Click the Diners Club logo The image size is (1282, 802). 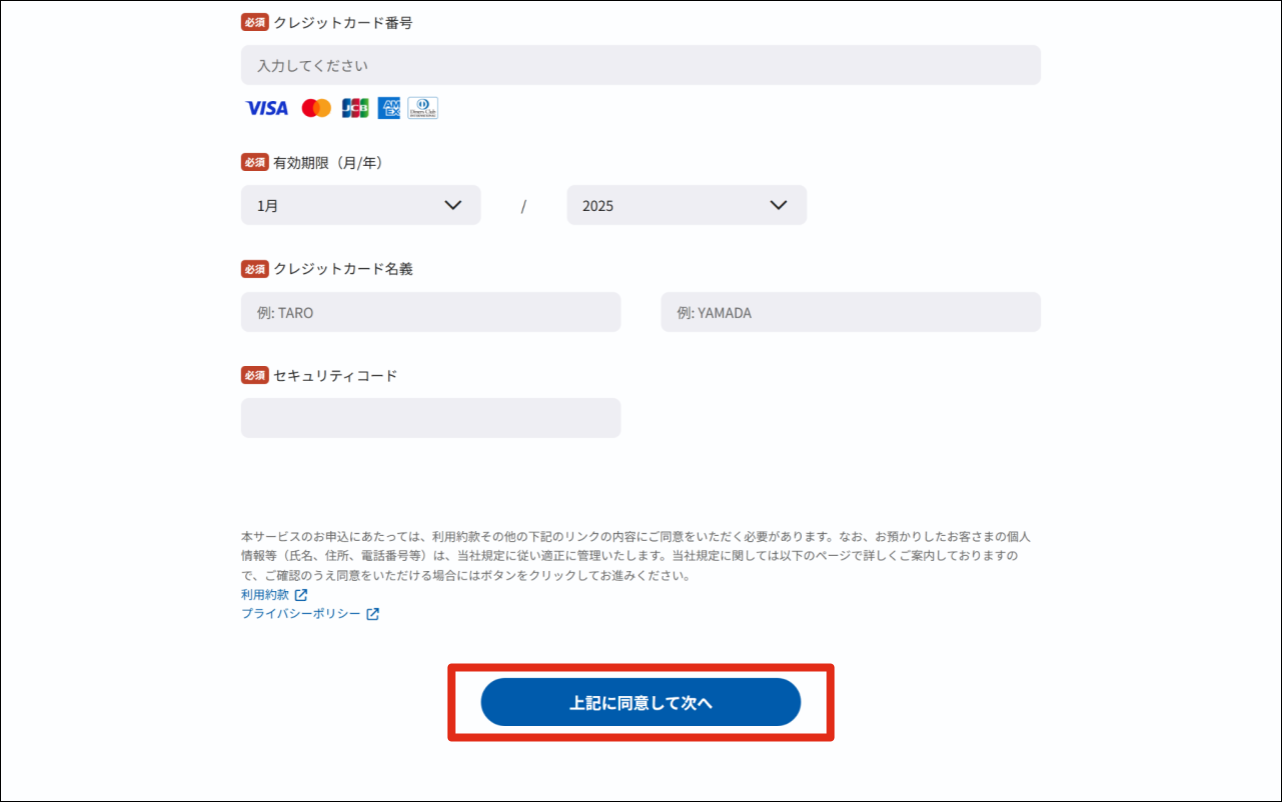tap(423, 108)
